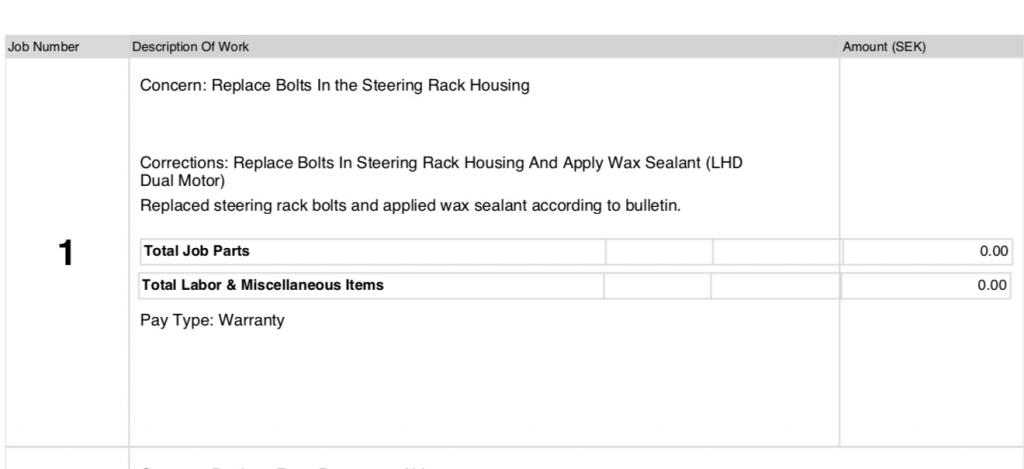
Task: Click the 'Dual Motor)' wrapped text line
Action: pos(182,181)
